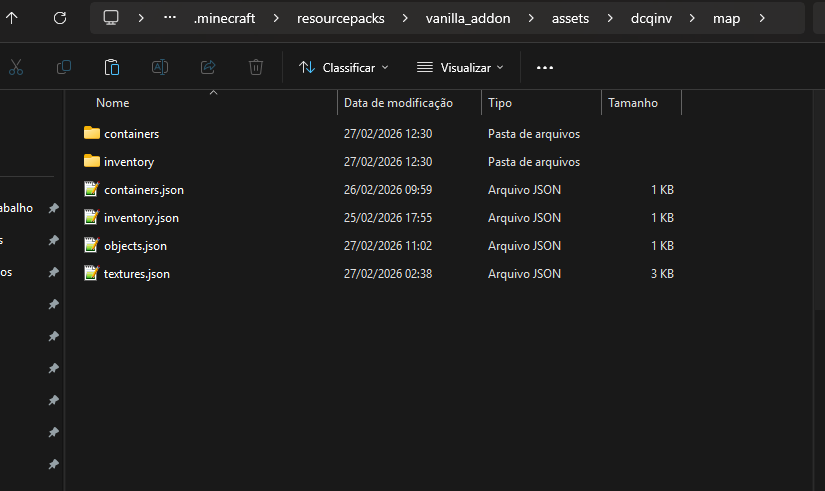Select the objects.json file icon
Viewport: 825px width, 491px height.
pyautogui.click(x=92, y=245)
